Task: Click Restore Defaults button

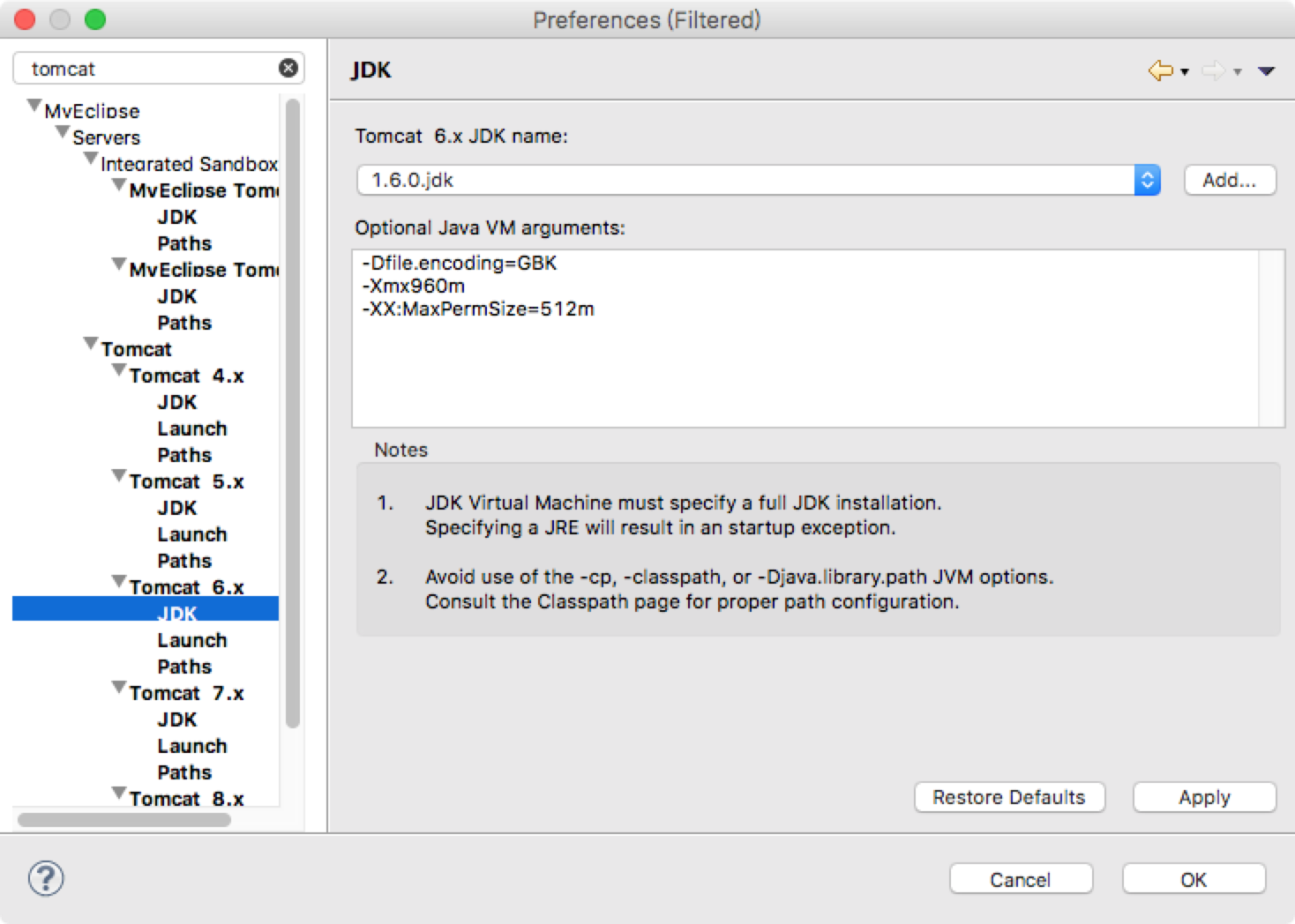Action: tap(1009, 797)
